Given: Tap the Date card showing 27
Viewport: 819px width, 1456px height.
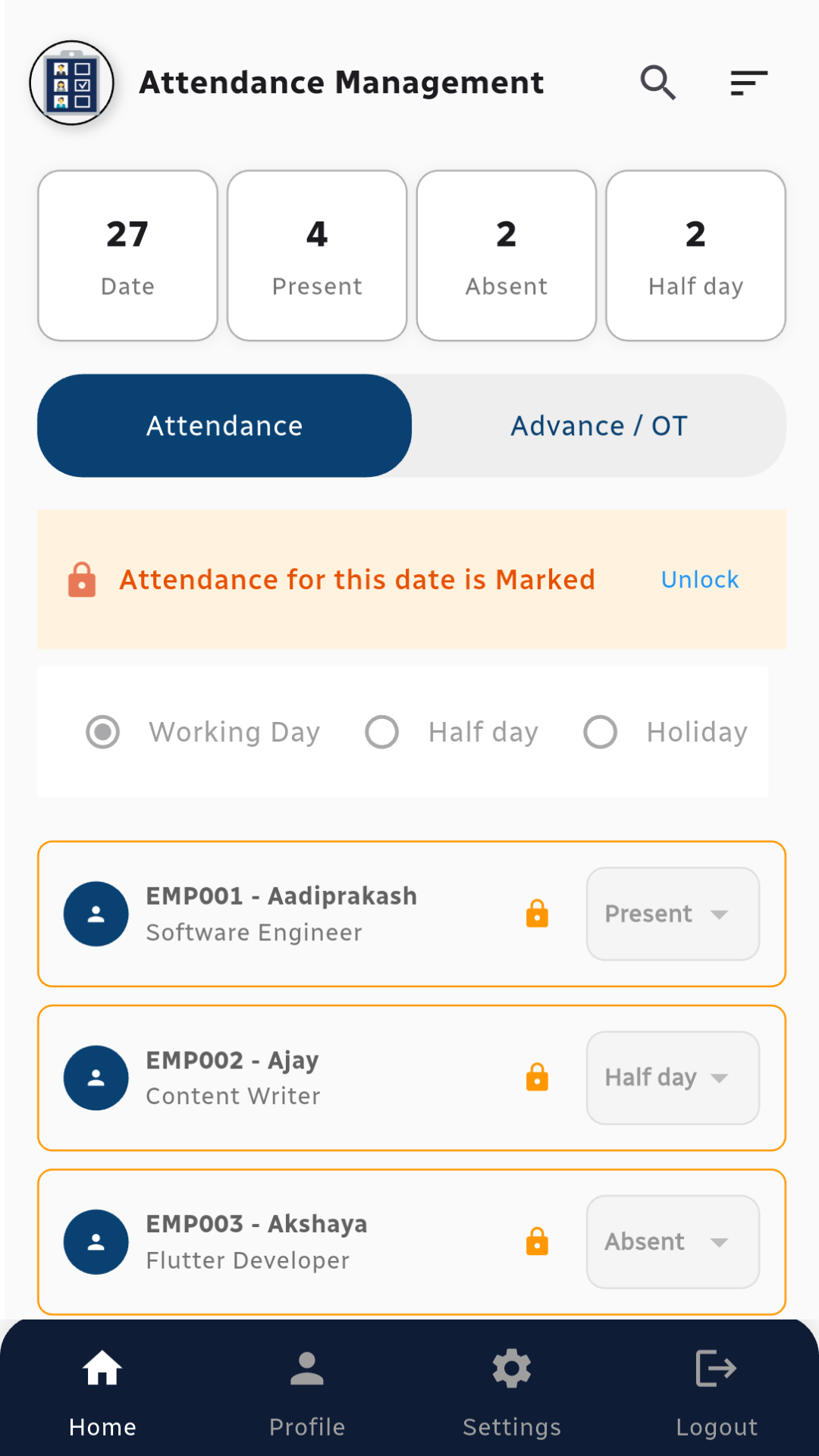Looking at the screenshot, I should (x=127, y=256).
